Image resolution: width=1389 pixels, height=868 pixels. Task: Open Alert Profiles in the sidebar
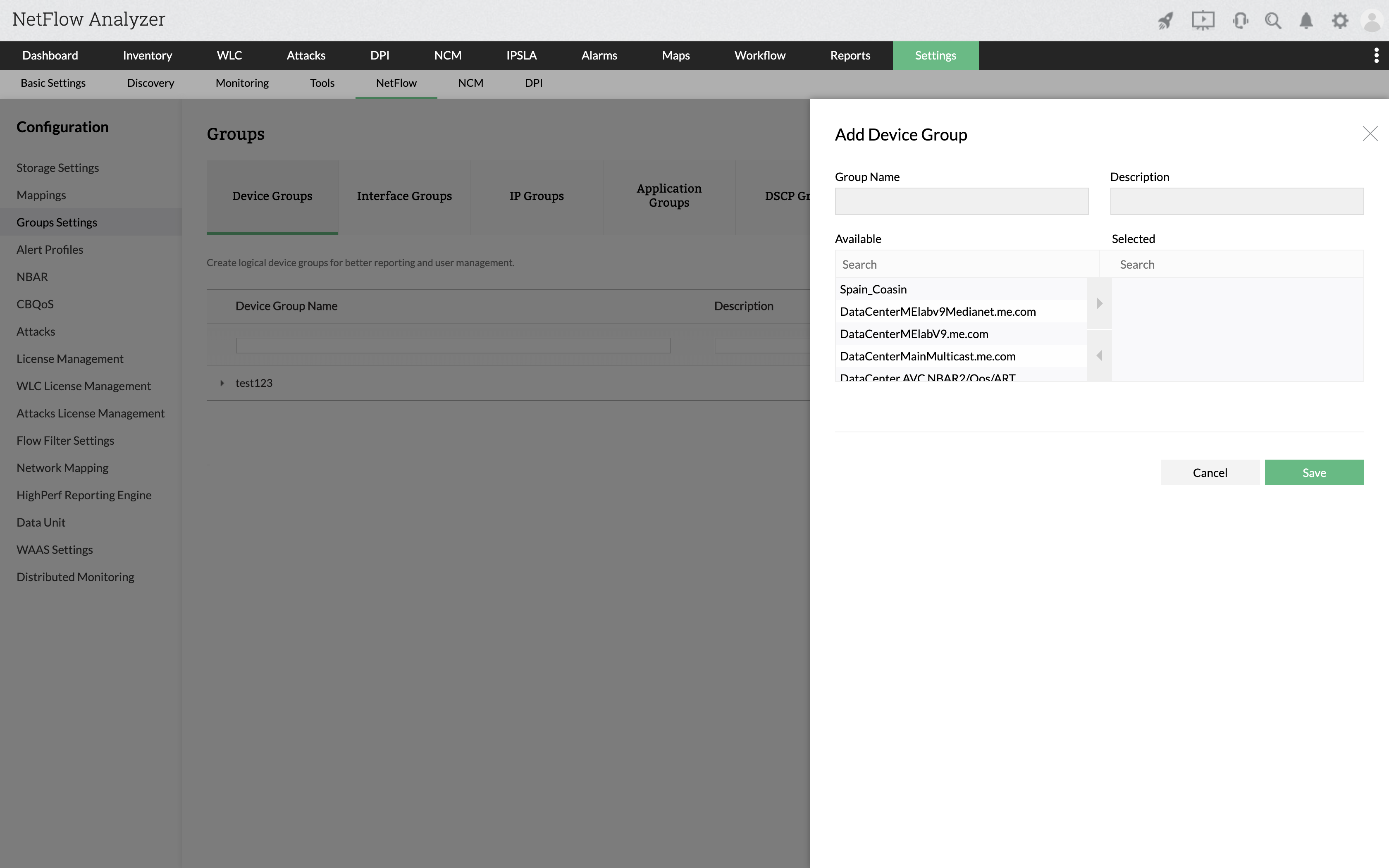pos(50,250)
